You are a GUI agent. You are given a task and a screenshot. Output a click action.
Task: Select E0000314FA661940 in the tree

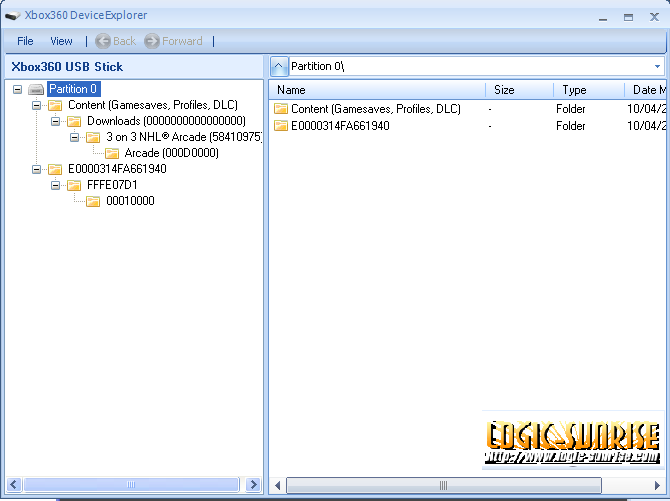click(x=117, y=169)
